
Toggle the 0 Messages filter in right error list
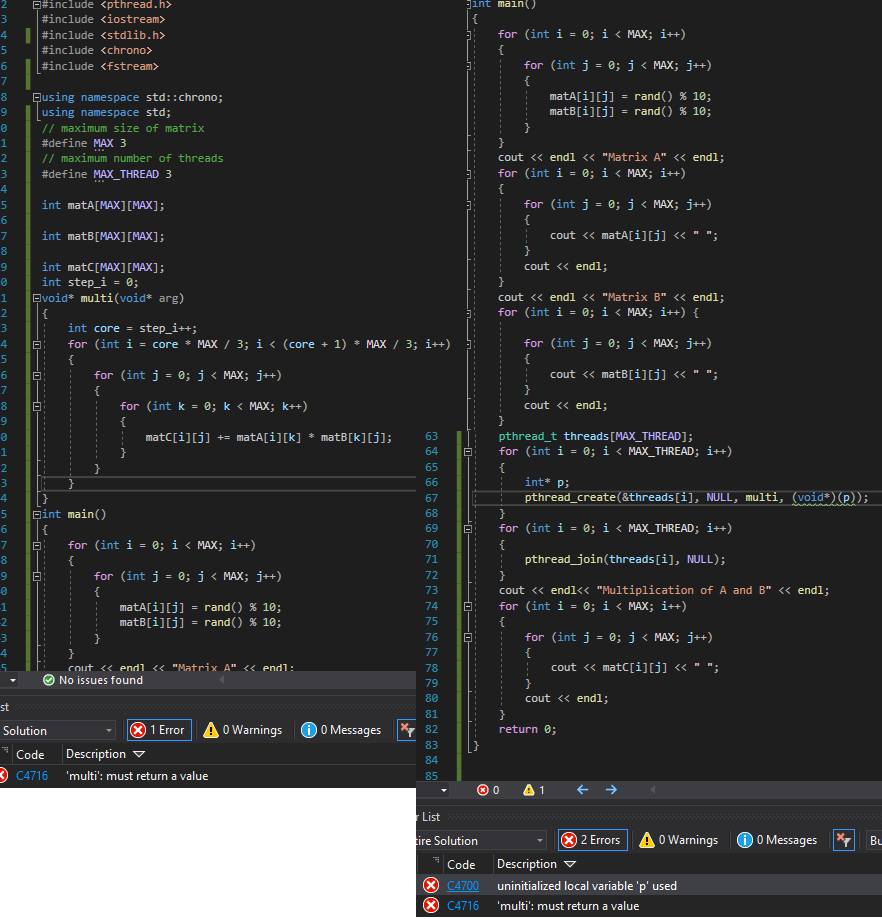[778, 840]
